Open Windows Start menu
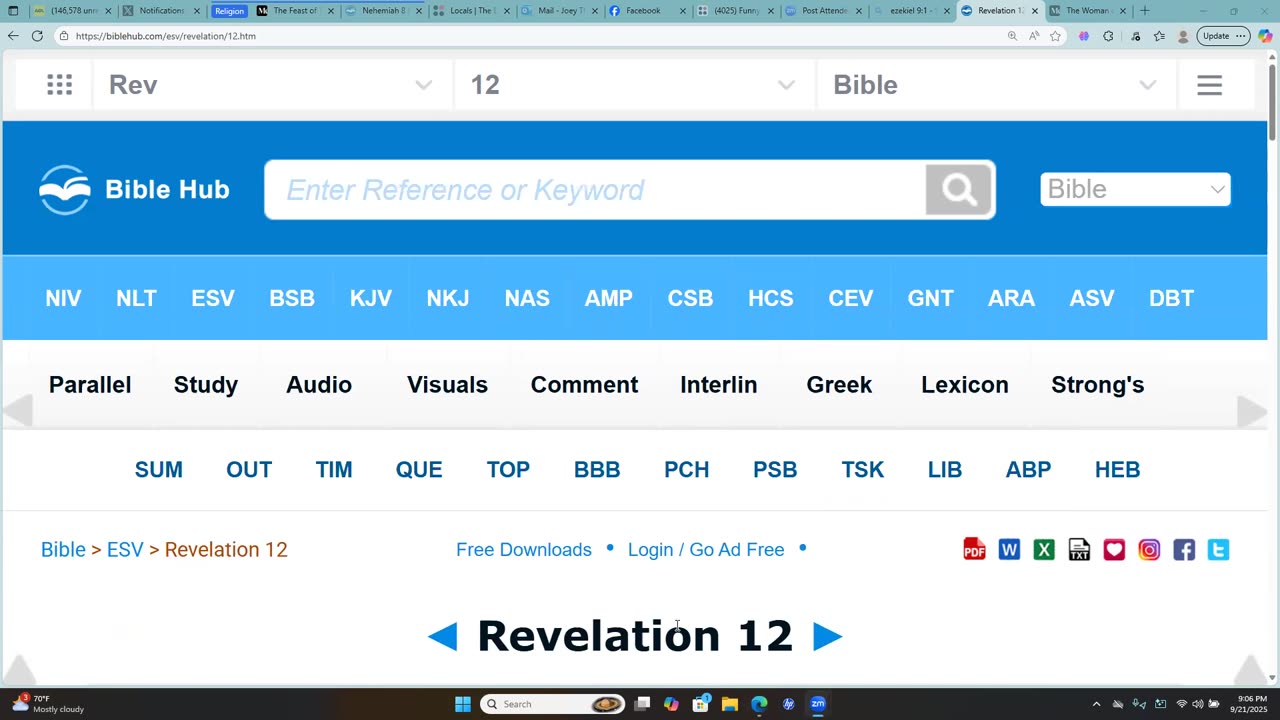 (x=463, y=704)
